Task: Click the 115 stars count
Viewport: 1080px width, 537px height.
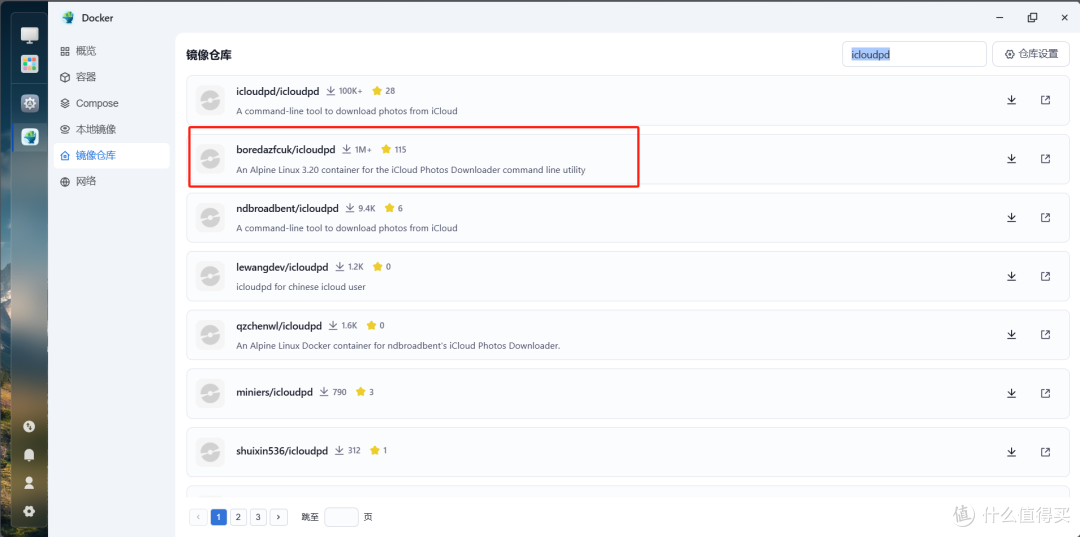Action: click(400, 149)
